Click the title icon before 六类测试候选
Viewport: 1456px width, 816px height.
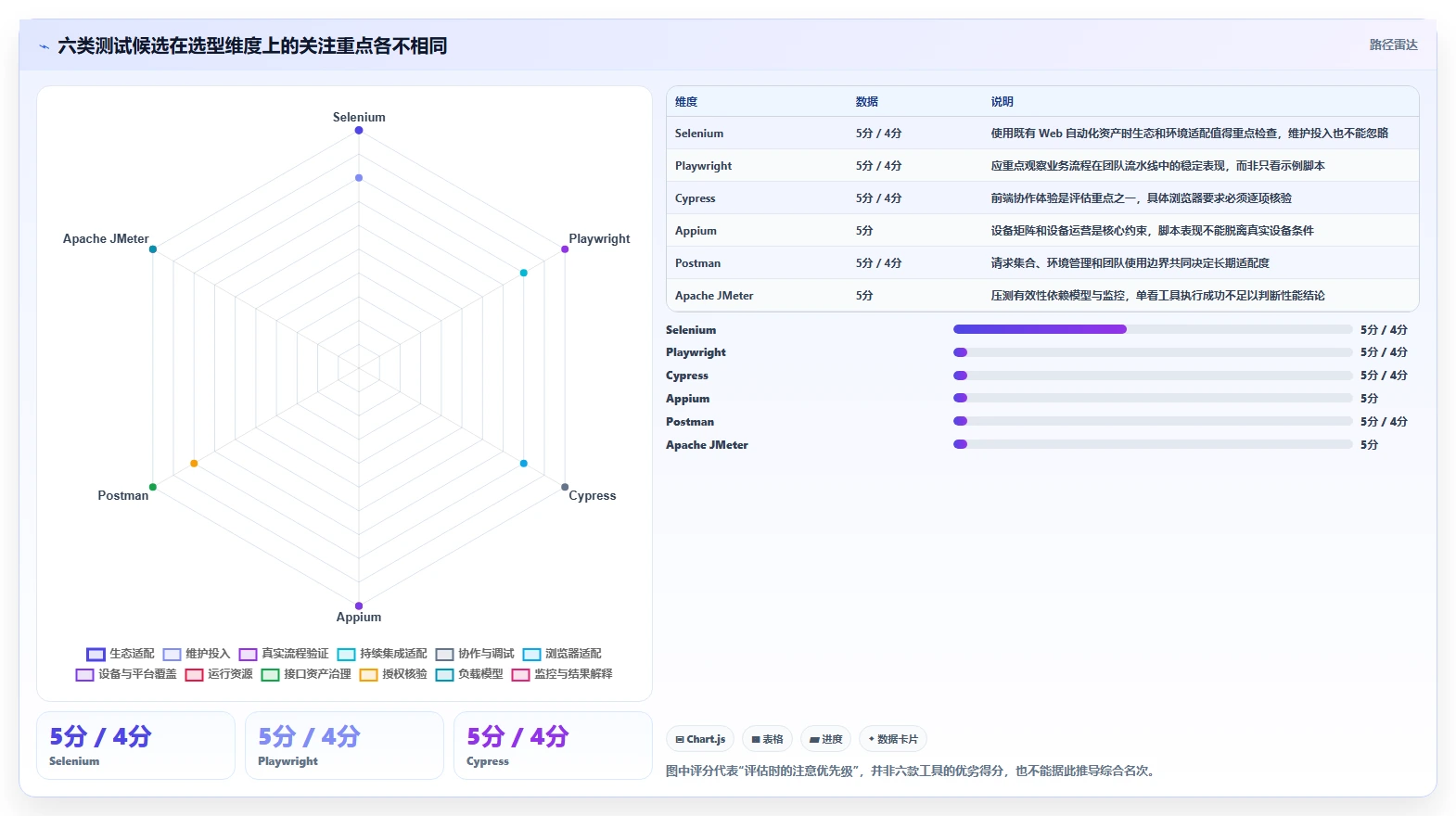(44, 46)
